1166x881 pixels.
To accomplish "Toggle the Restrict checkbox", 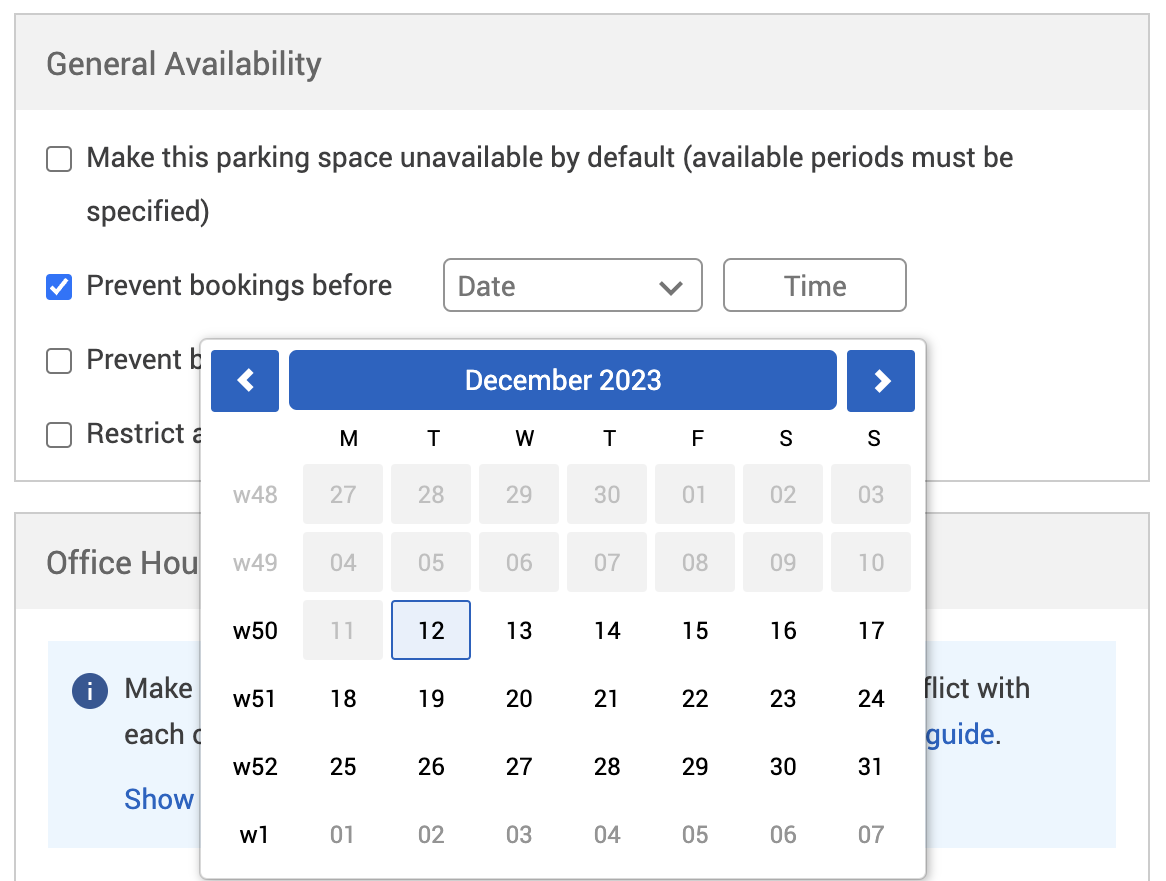I will point(60,435).
